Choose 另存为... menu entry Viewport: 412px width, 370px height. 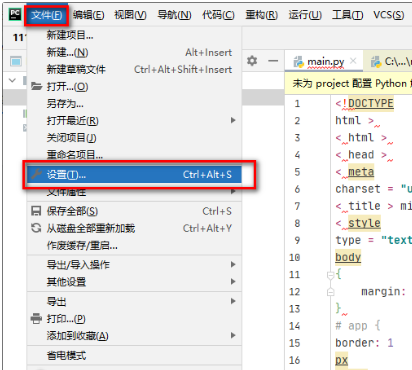pyautogui.click(x=134, y=104)
